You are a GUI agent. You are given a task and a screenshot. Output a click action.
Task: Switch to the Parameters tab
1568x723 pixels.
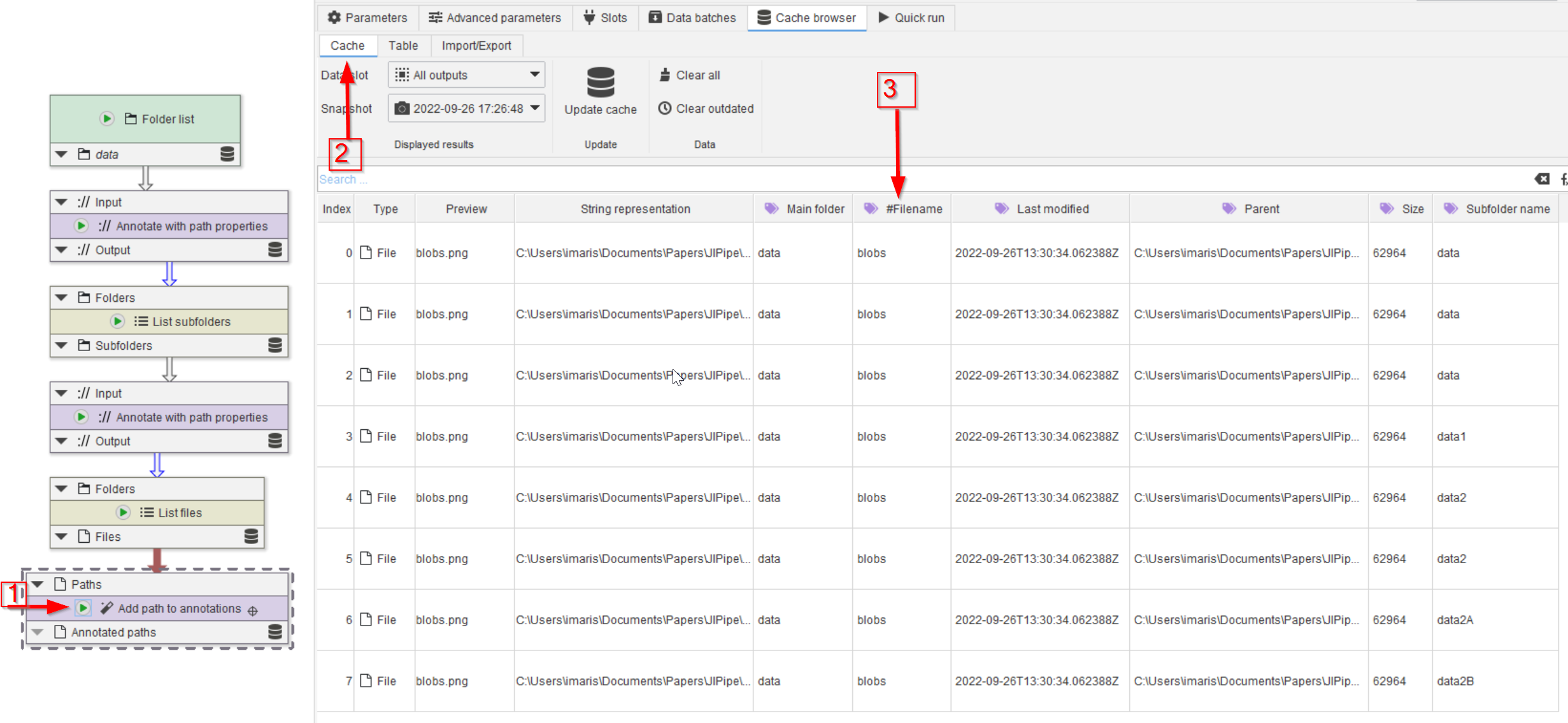[367, 18]
